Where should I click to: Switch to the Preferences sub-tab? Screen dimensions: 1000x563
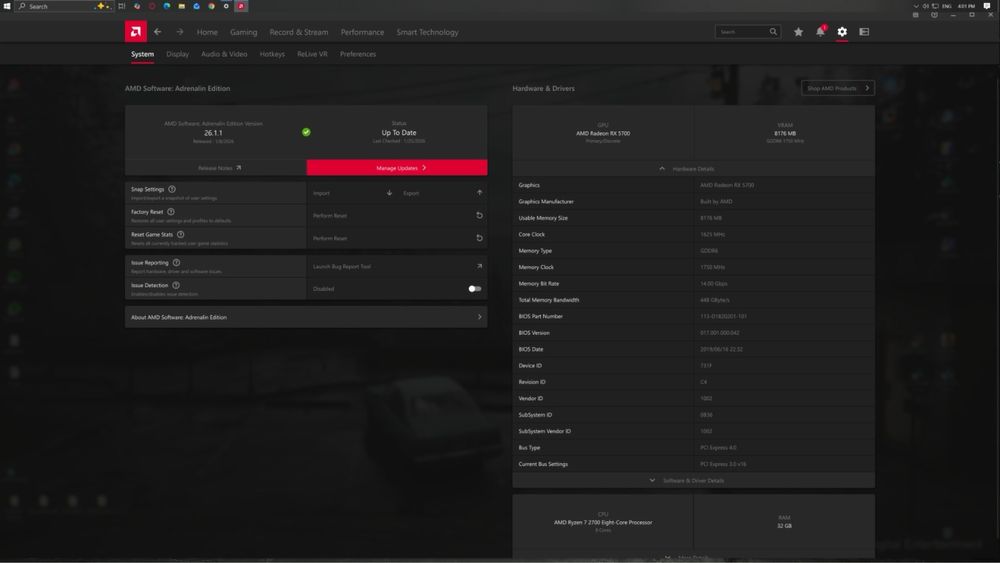(358, 54)
